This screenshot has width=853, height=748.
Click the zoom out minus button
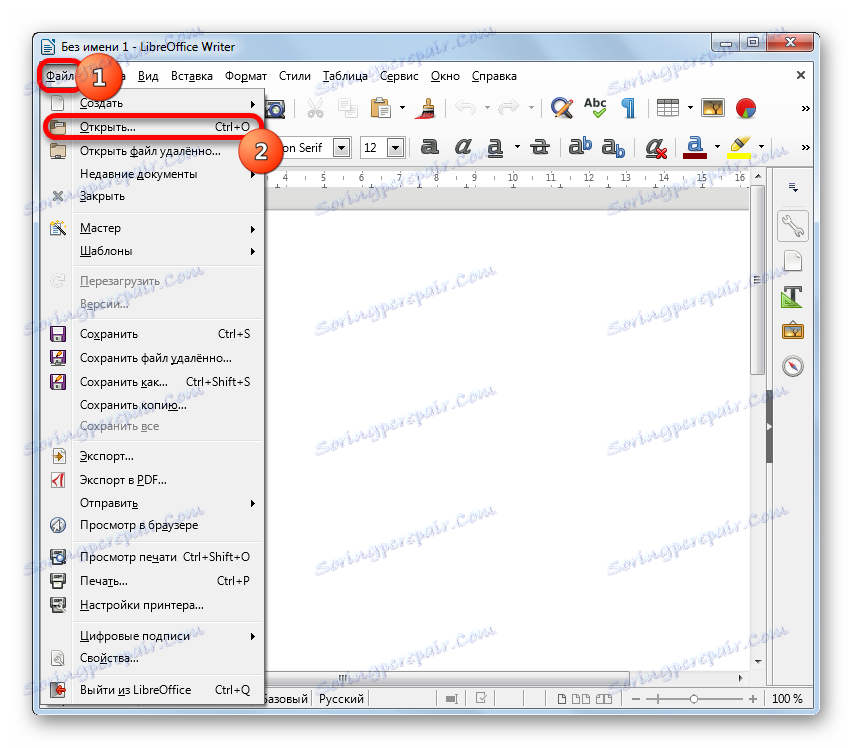[636, 699]
